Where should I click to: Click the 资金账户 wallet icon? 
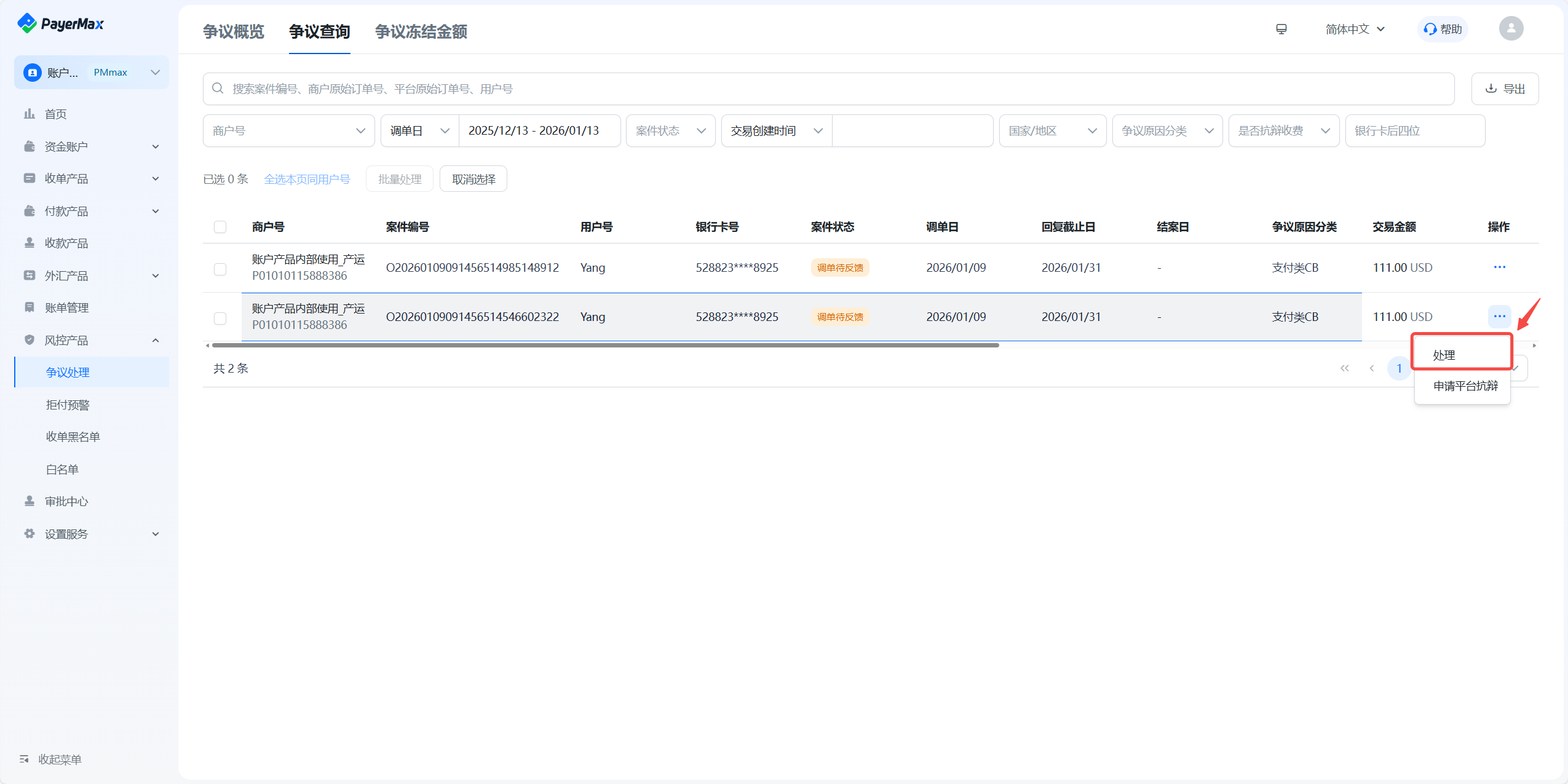tap(30, 146)
